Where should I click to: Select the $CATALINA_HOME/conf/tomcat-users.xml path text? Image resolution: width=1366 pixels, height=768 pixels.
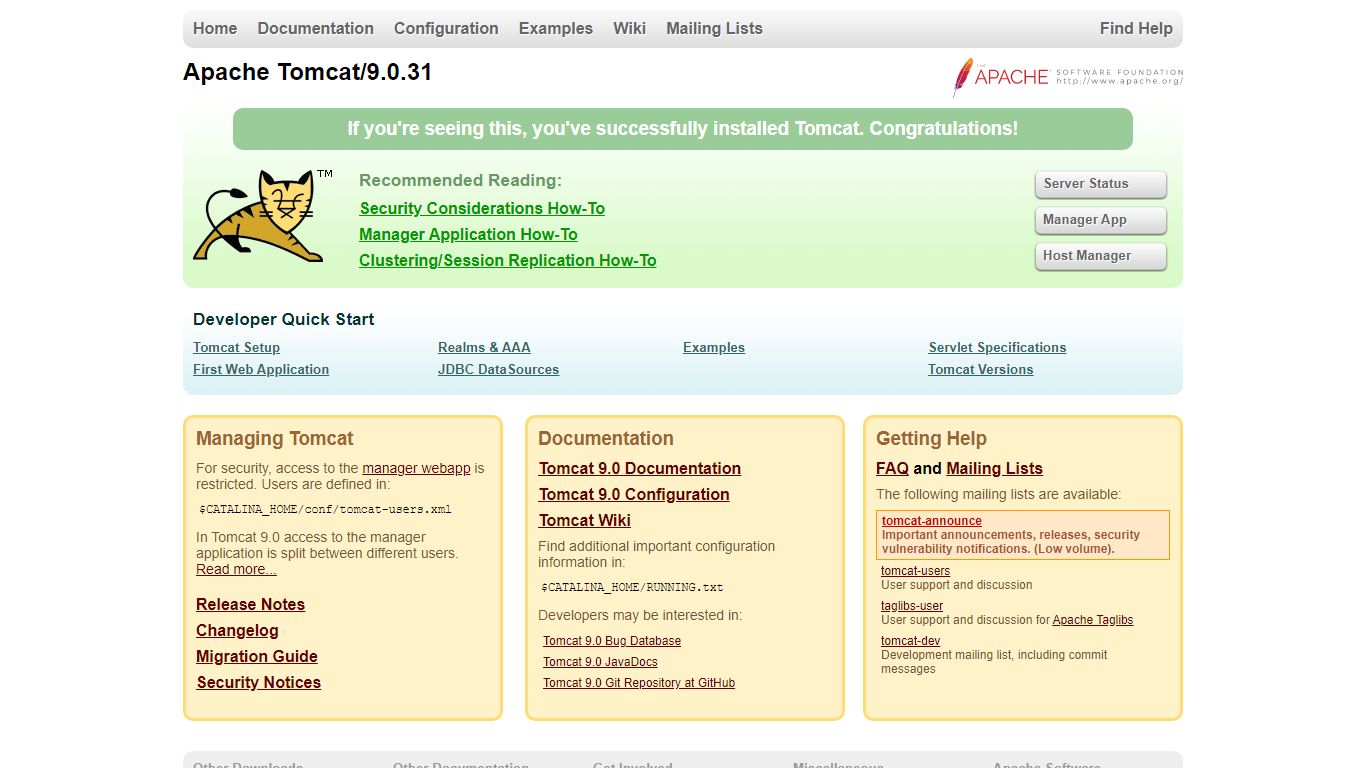pyautogui.click(x=326, y=509)
